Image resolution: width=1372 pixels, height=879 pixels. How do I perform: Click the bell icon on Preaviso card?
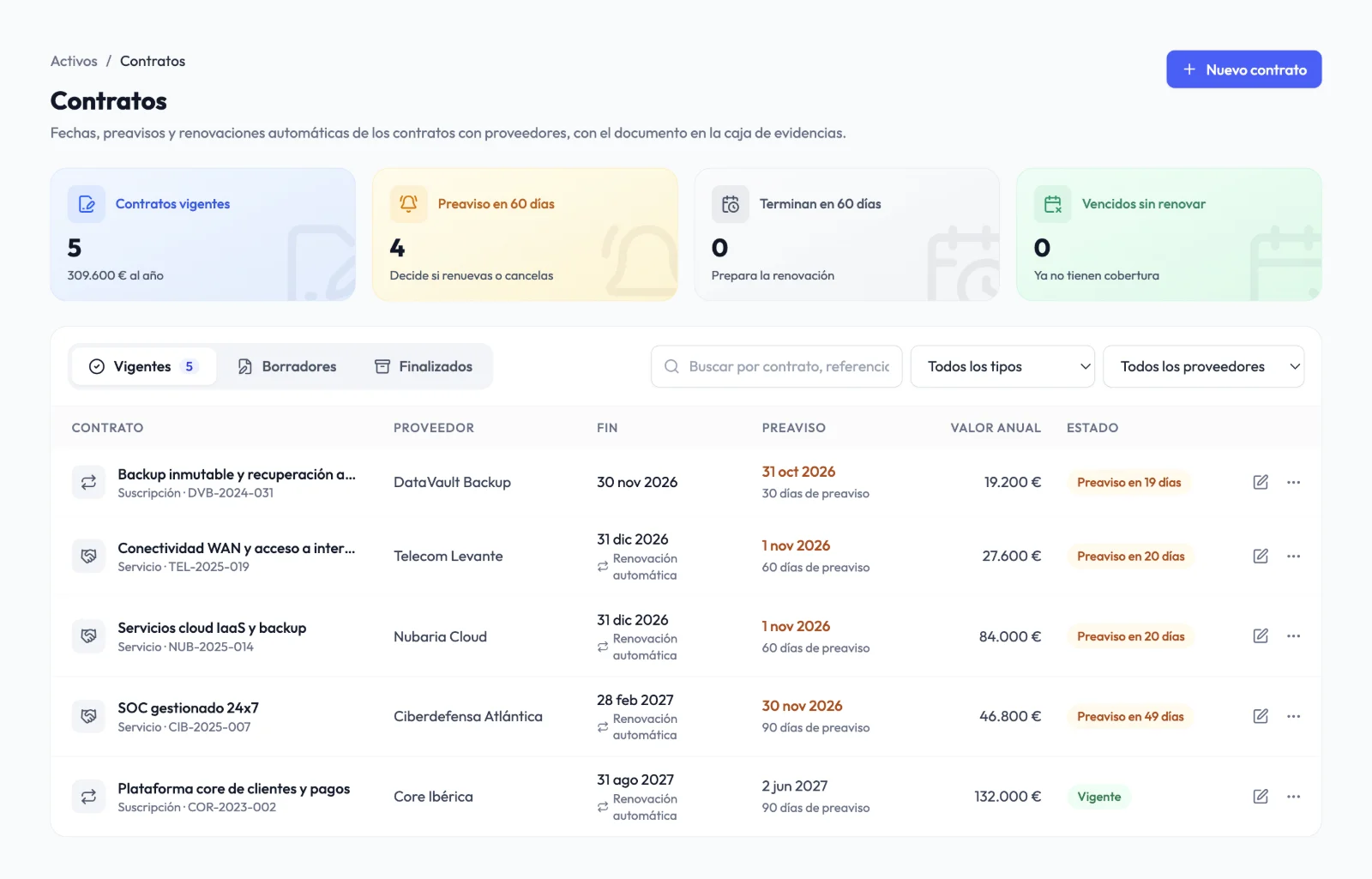(408, 204)
